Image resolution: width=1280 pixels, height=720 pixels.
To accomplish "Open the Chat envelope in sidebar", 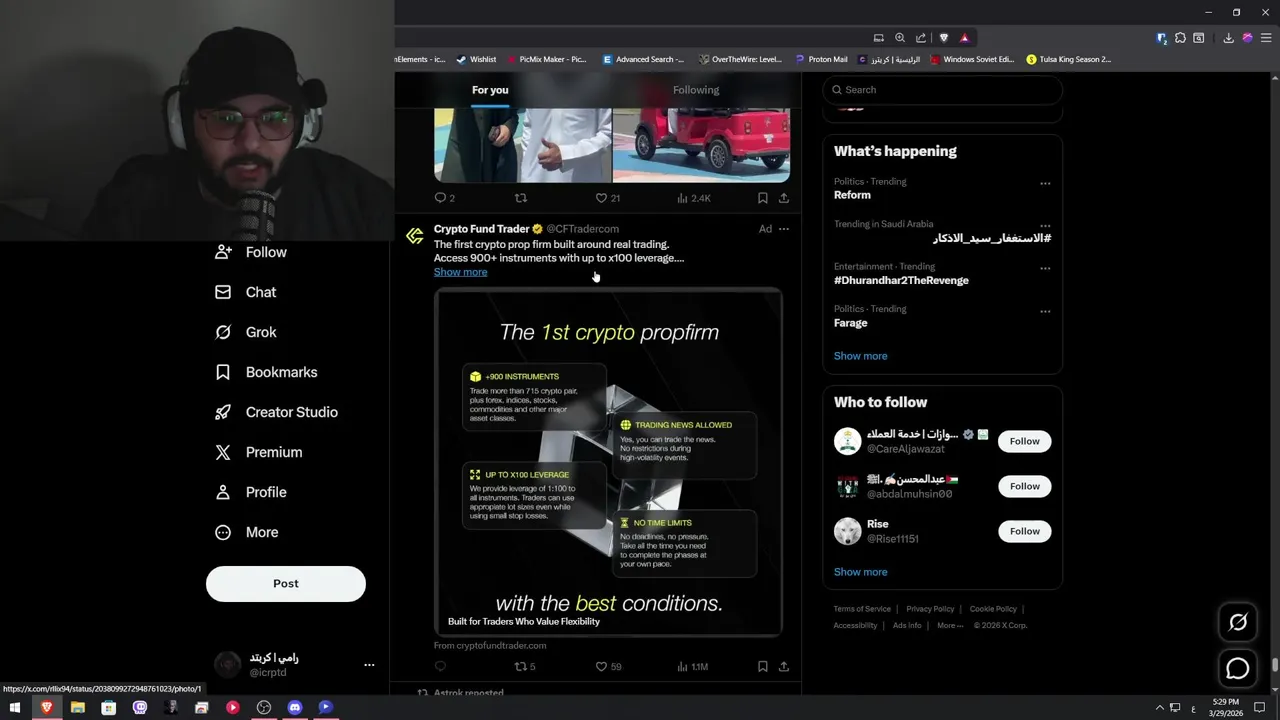I will click(x=246, y=292).
